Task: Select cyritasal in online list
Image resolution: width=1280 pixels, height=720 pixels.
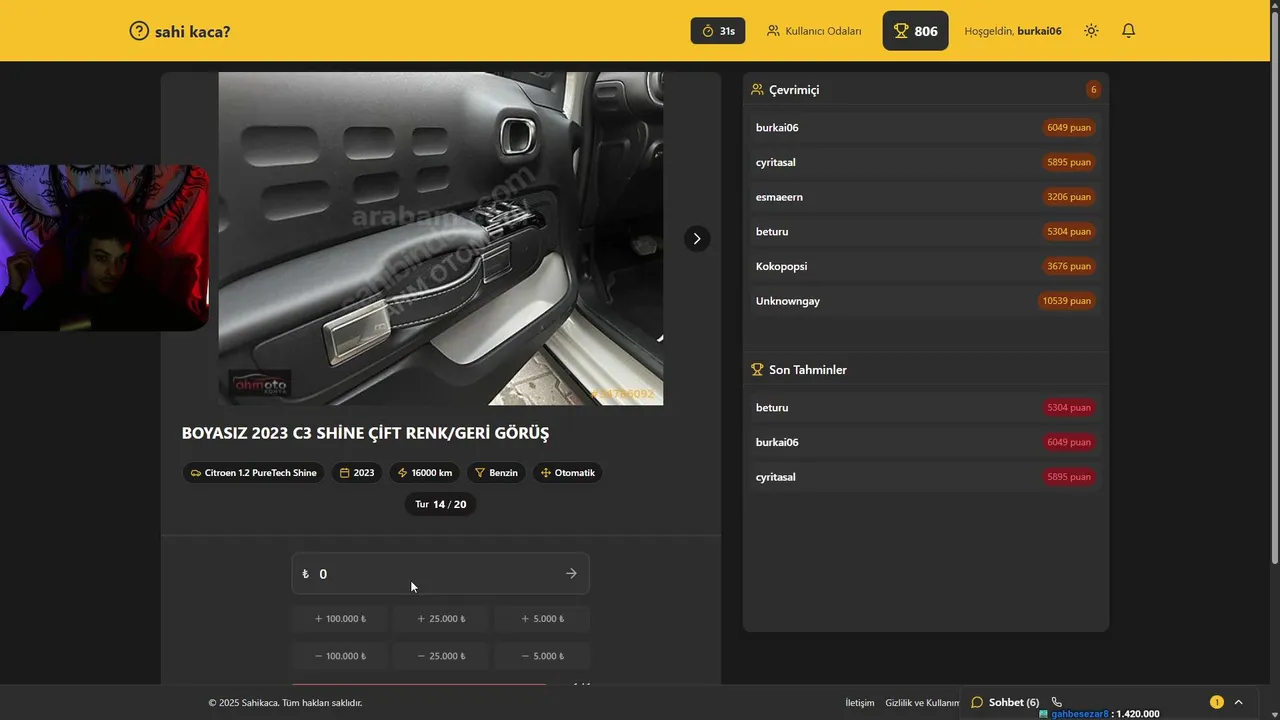Action: 925,162
